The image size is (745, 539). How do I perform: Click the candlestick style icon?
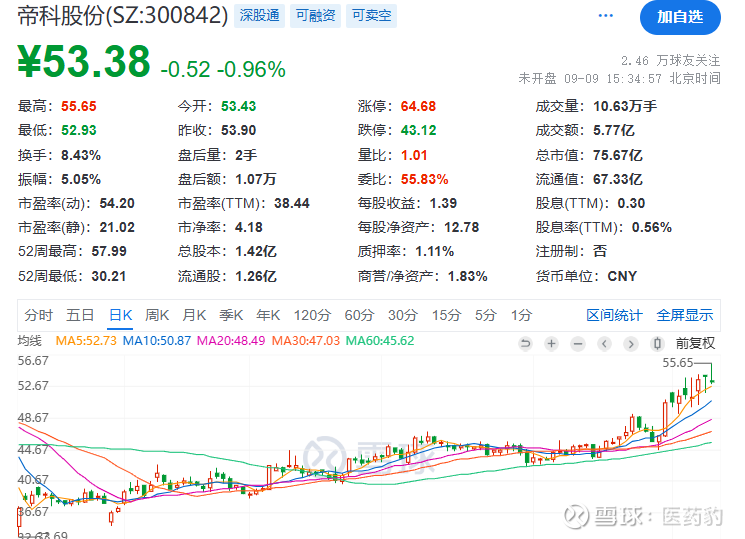(x=657, y=343)
